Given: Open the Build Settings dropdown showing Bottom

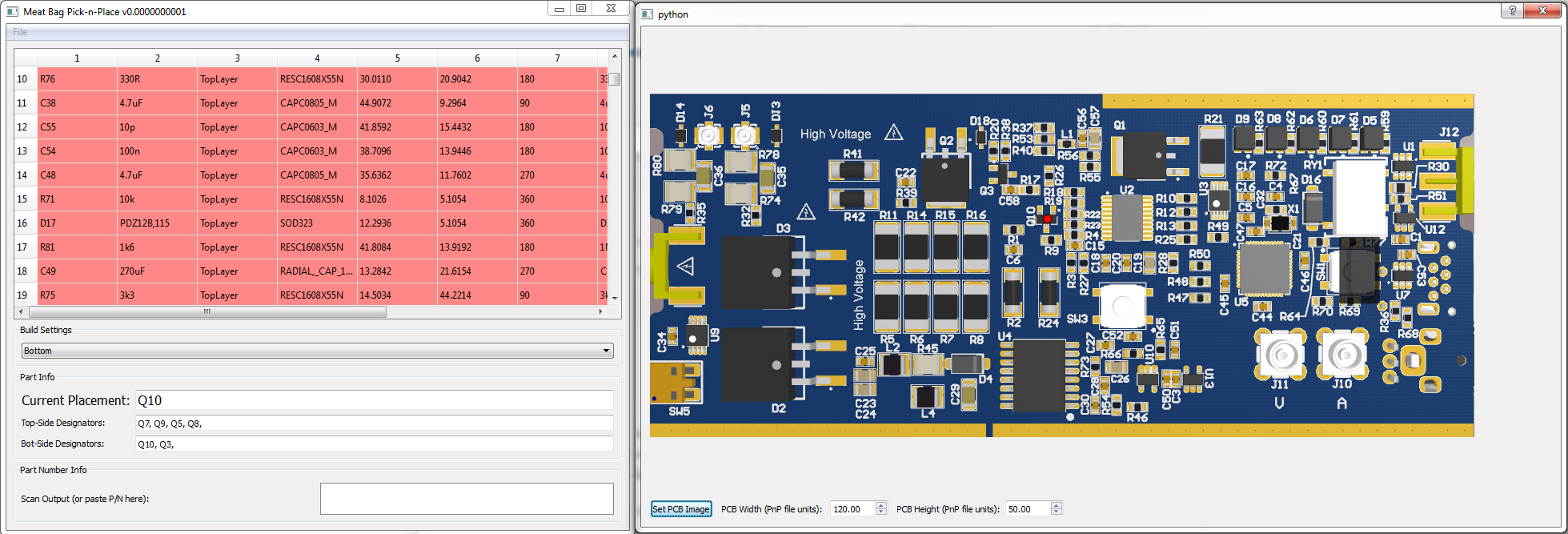Looking at the screenshot, I should [x=318, y=351].
